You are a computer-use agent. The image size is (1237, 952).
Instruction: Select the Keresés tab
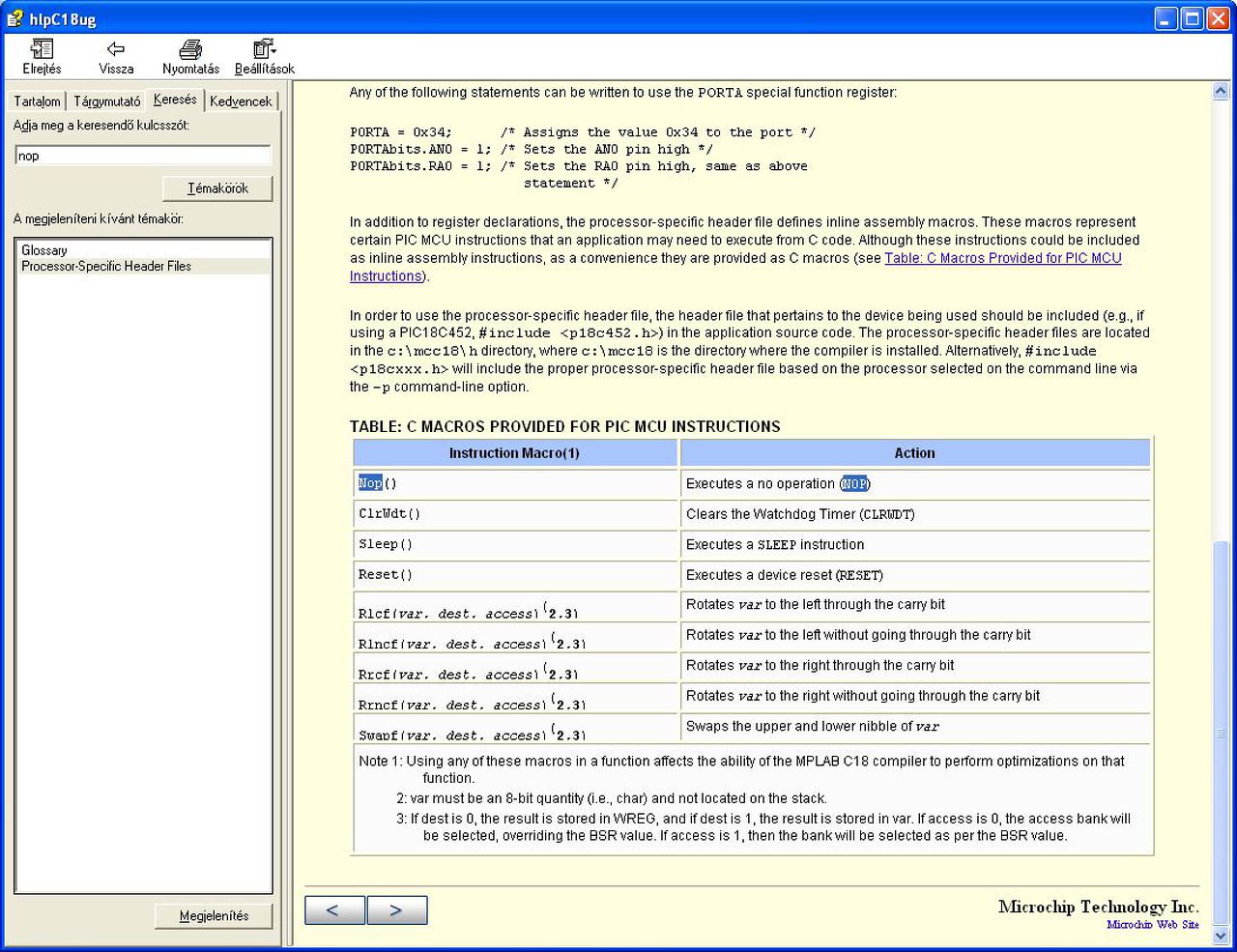175,100
